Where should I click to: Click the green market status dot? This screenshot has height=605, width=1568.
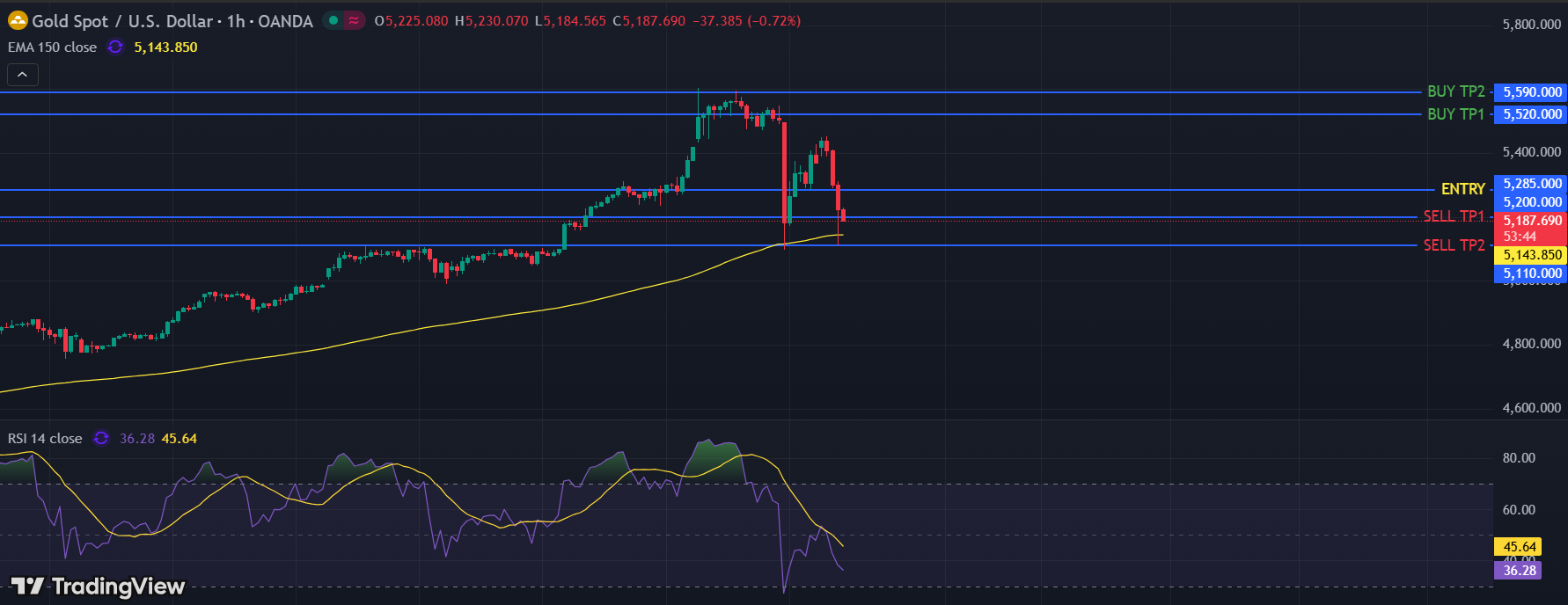(x=333, y=20)
